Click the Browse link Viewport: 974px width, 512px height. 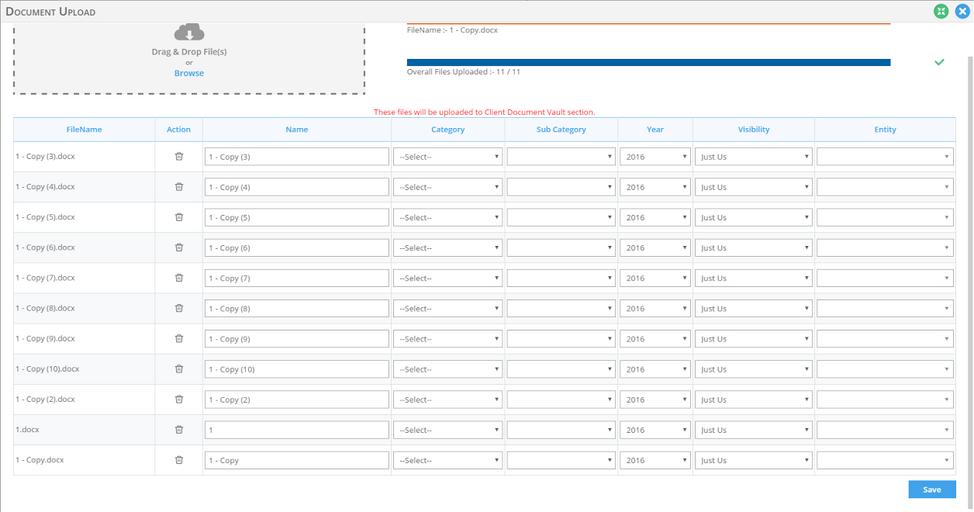coord(189,73)
